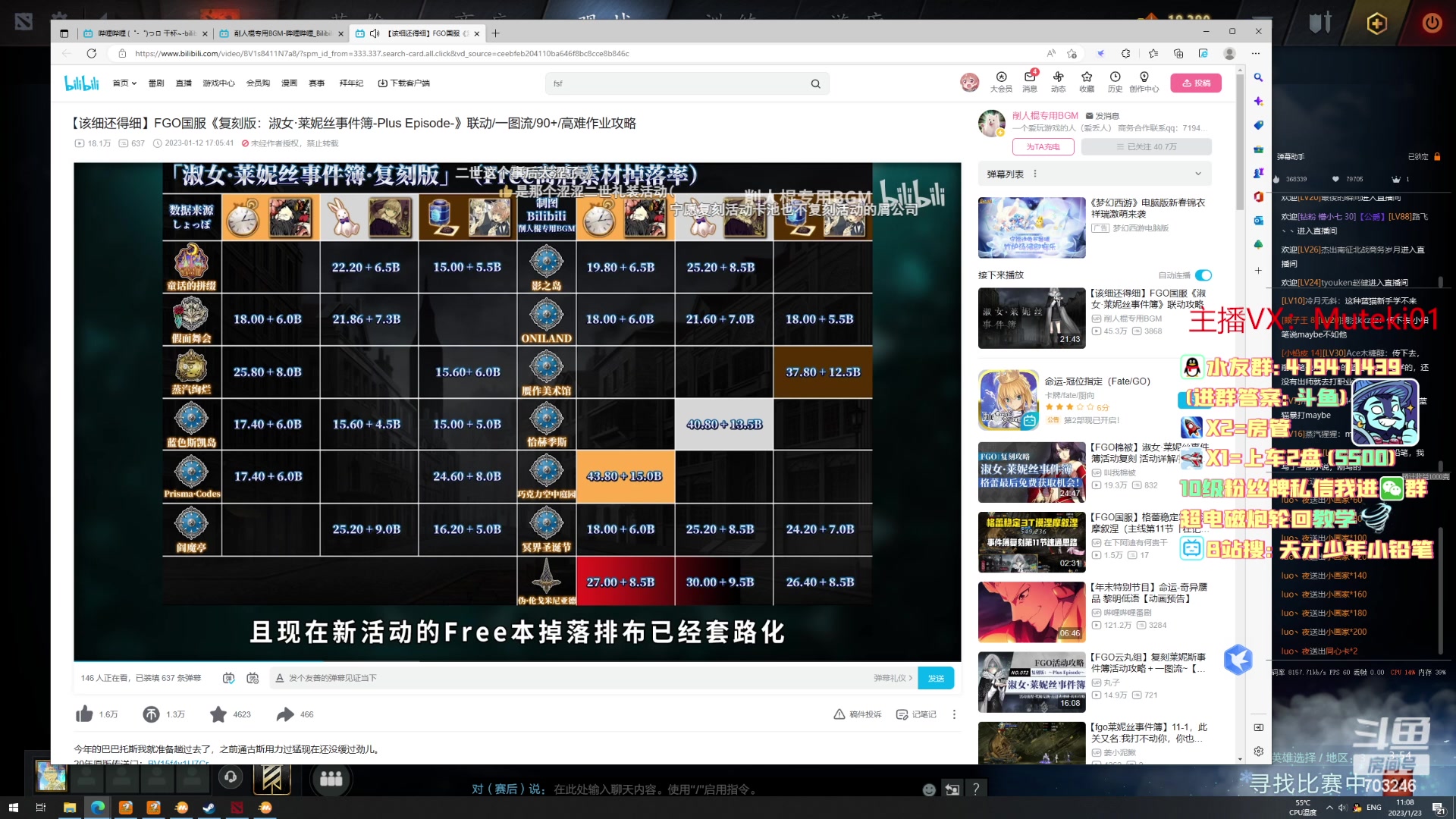Open Edge favorites list icon
This screenshot has height=819, width=1456.
[x=1153, y=54]
